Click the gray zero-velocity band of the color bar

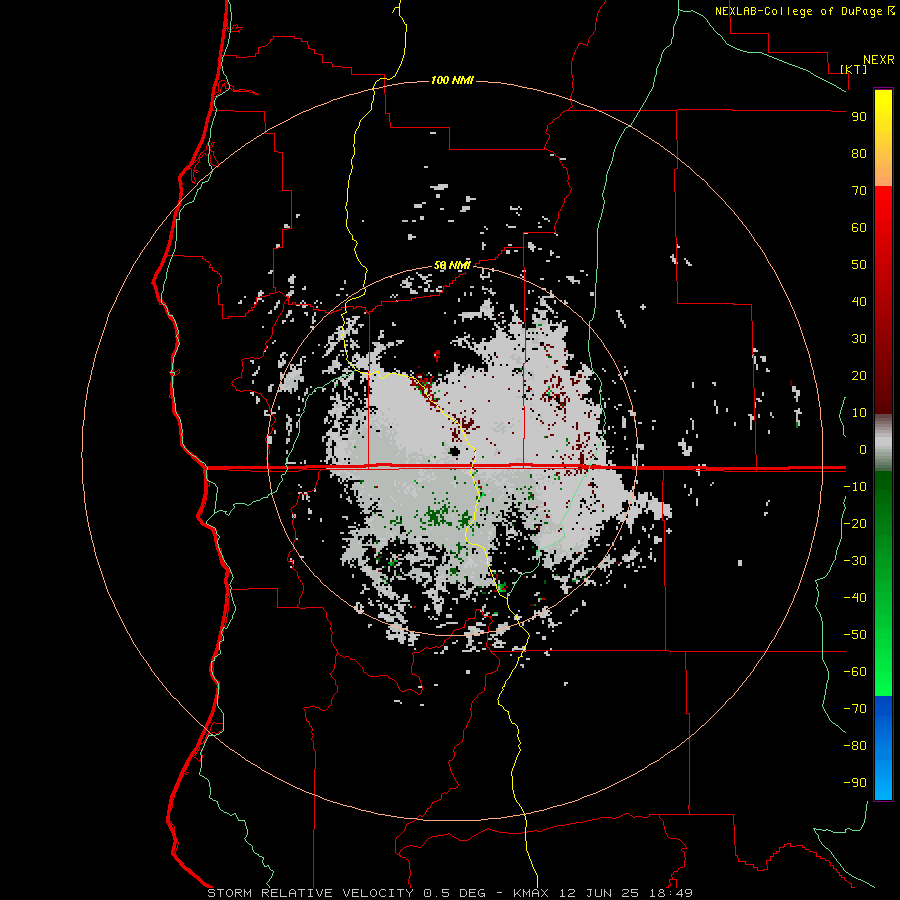coord(883,443)
